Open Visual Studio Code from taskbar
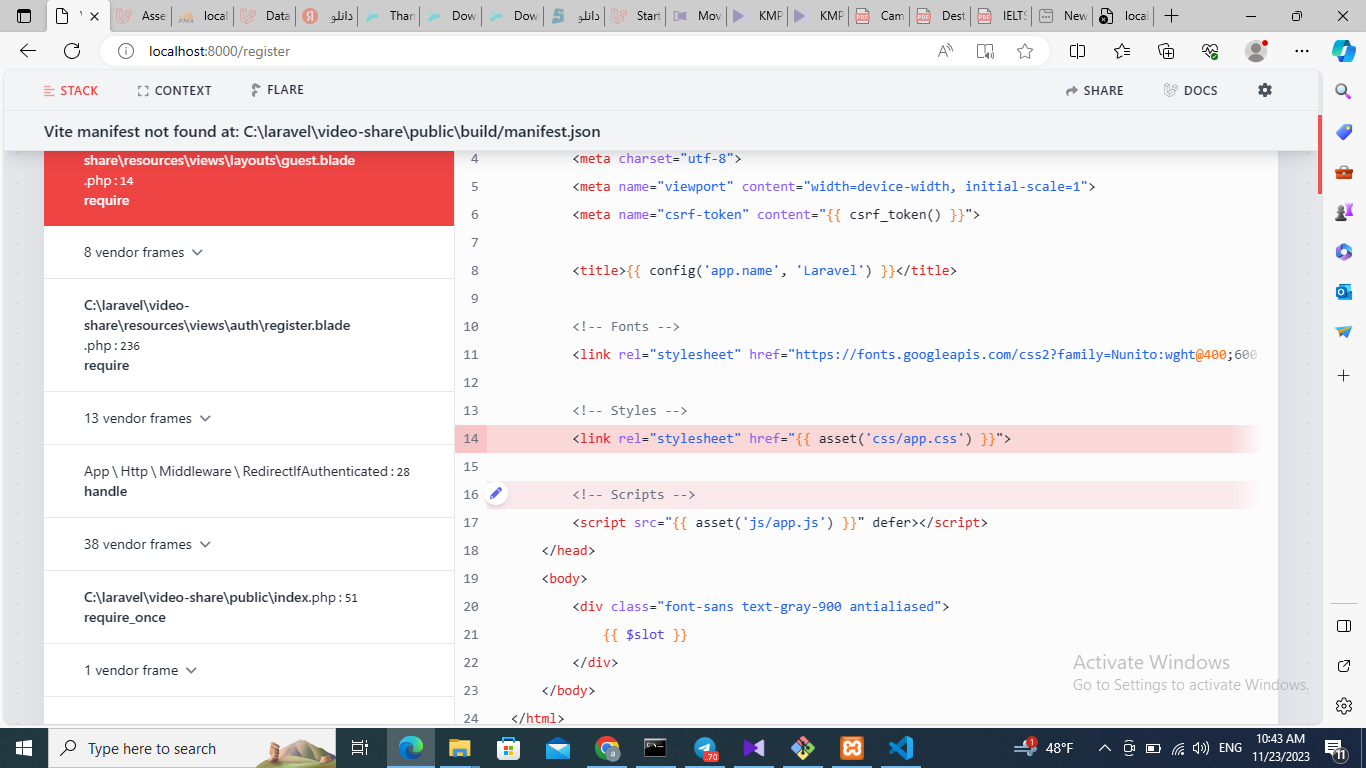 click(x=900, y=748)
